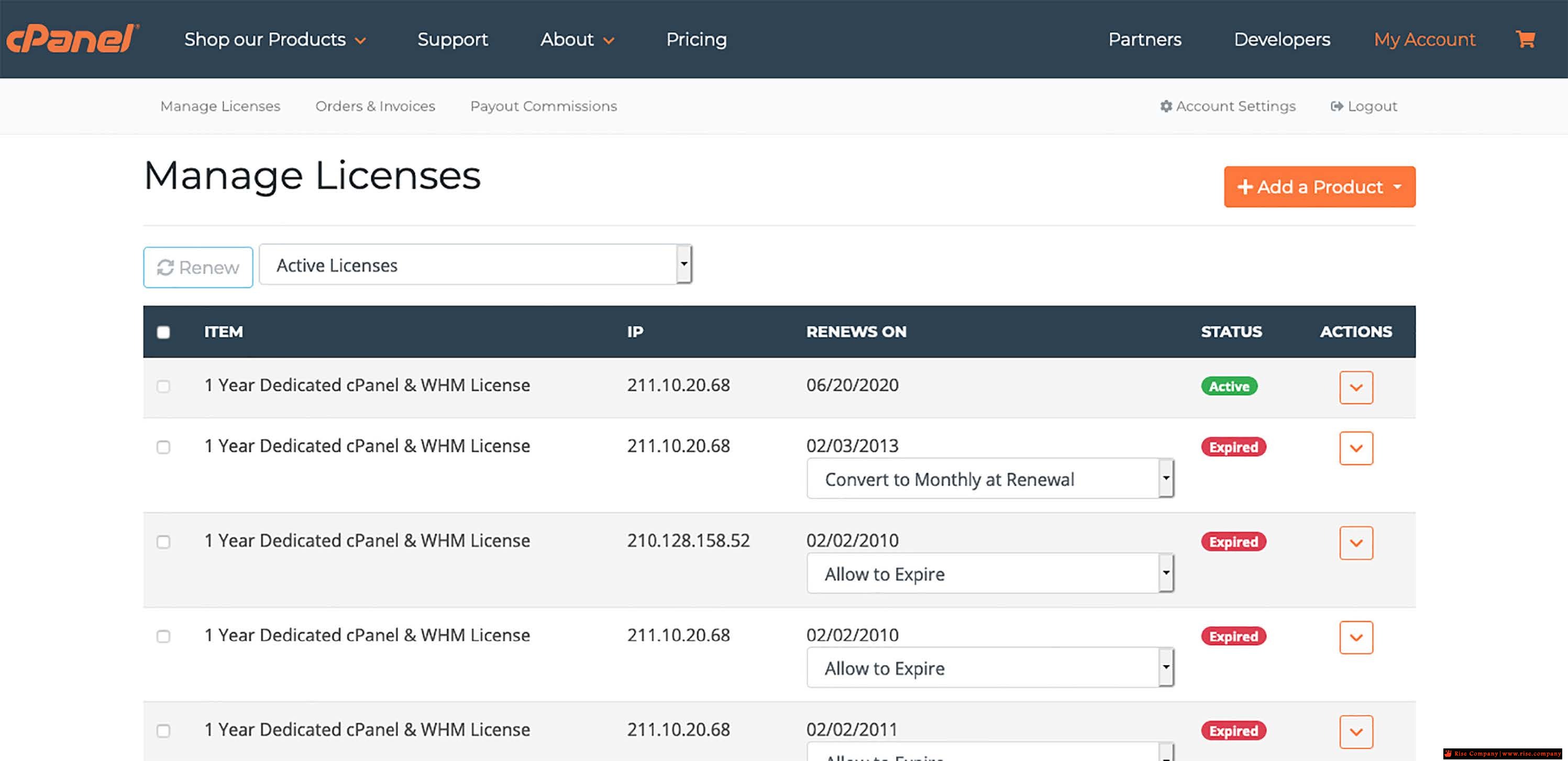Switch to Payout Commissions tab
The width and height of the screenshot is (1568, 761).
point(544,106)
